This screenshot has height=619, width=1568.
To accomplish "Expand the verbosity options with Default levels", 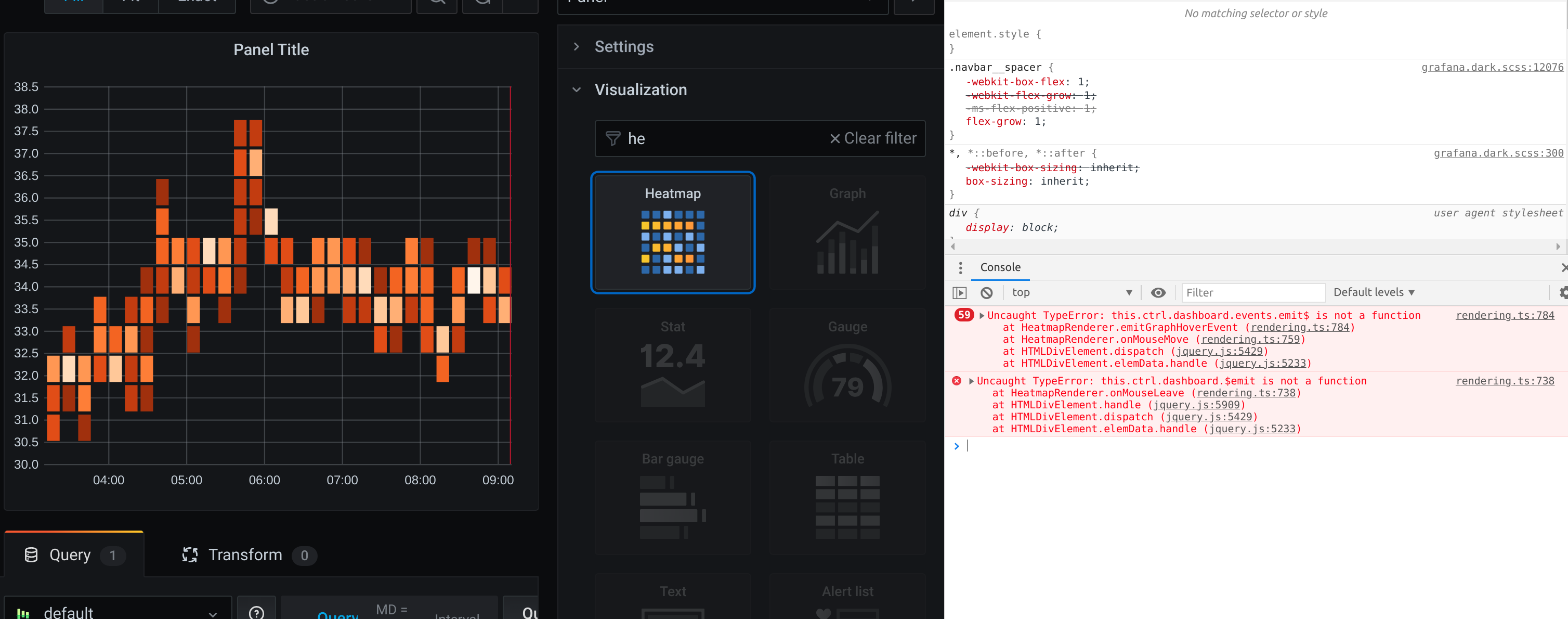I will (1374, 292).
